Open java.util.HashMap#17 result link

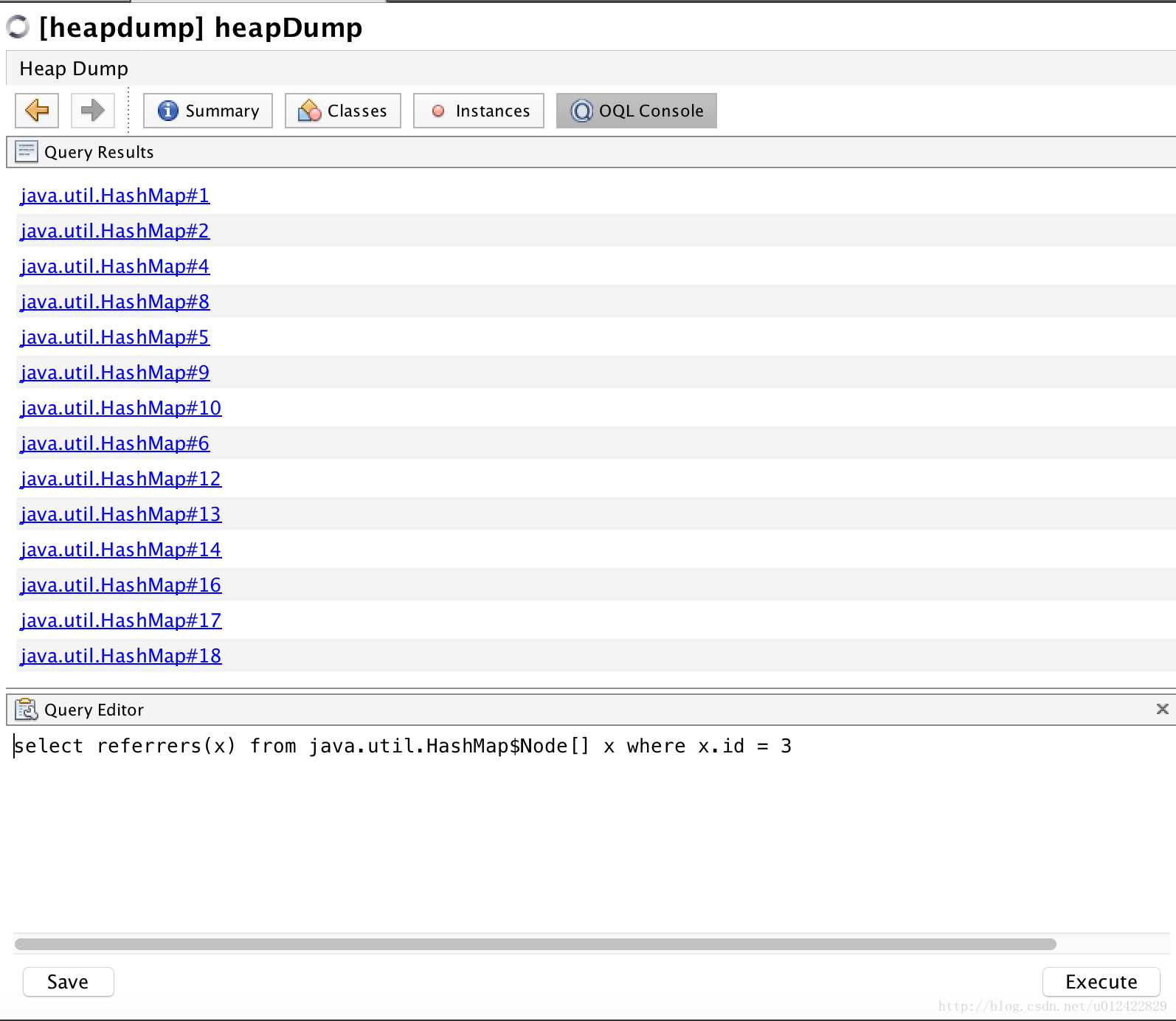click(x=121, y=620)
